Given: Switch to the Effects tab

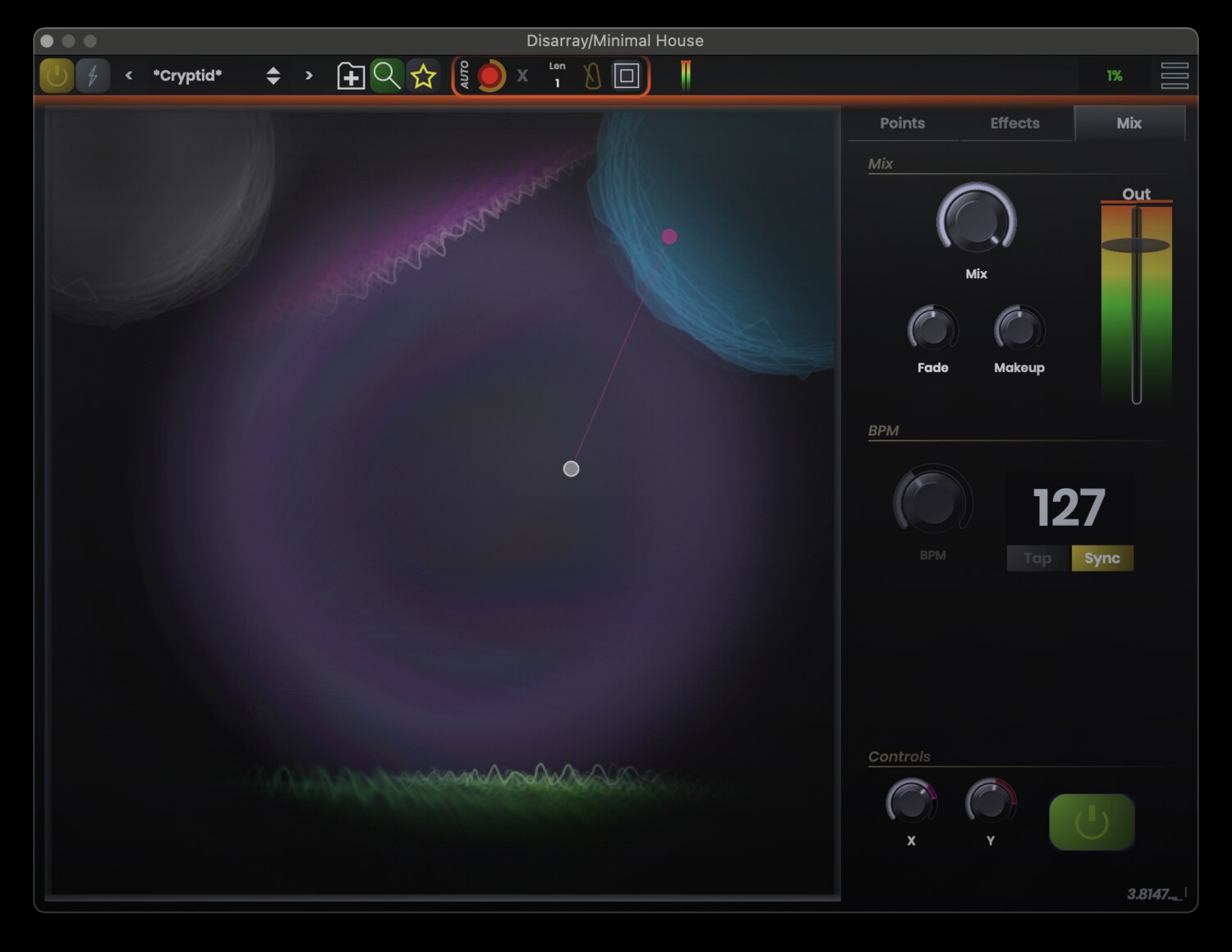Looking at the screenshot, I should pyautogui.click(x=1014, y=123).
